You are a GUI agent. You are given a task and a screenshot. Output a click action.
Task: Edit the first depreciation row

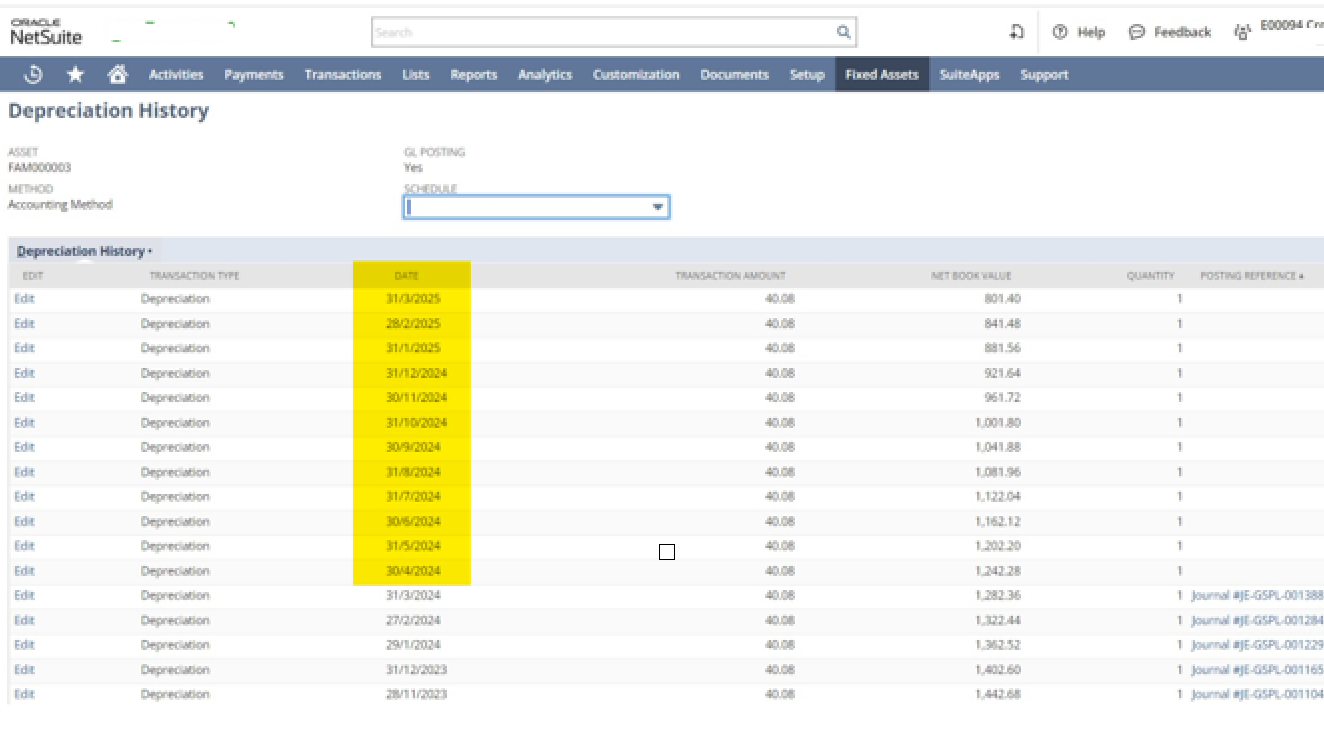point(23,298)
